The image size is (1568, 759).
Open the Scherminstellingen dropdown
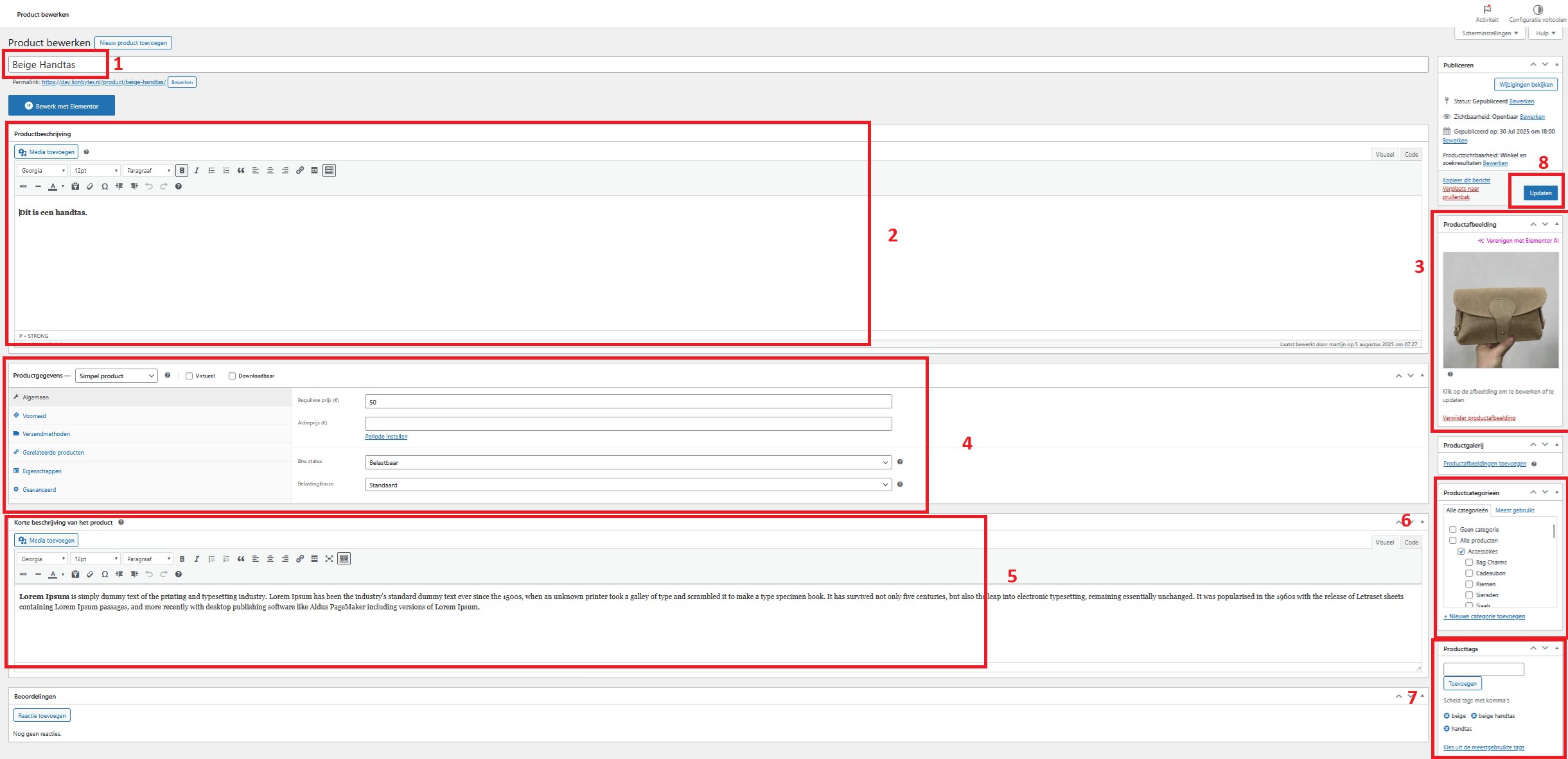1490,33
